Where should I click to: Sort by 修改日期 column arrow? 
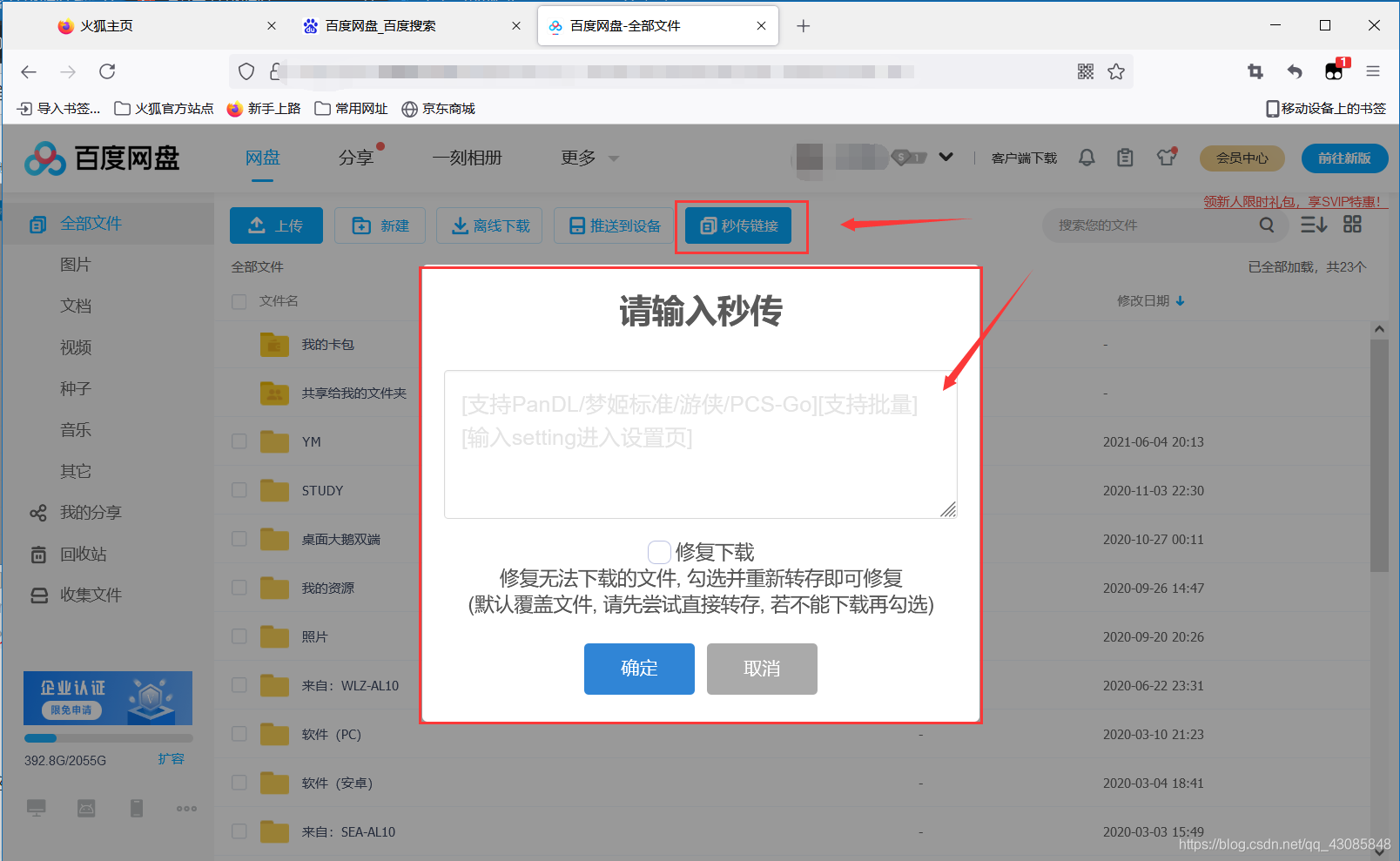click(1180, 301)
